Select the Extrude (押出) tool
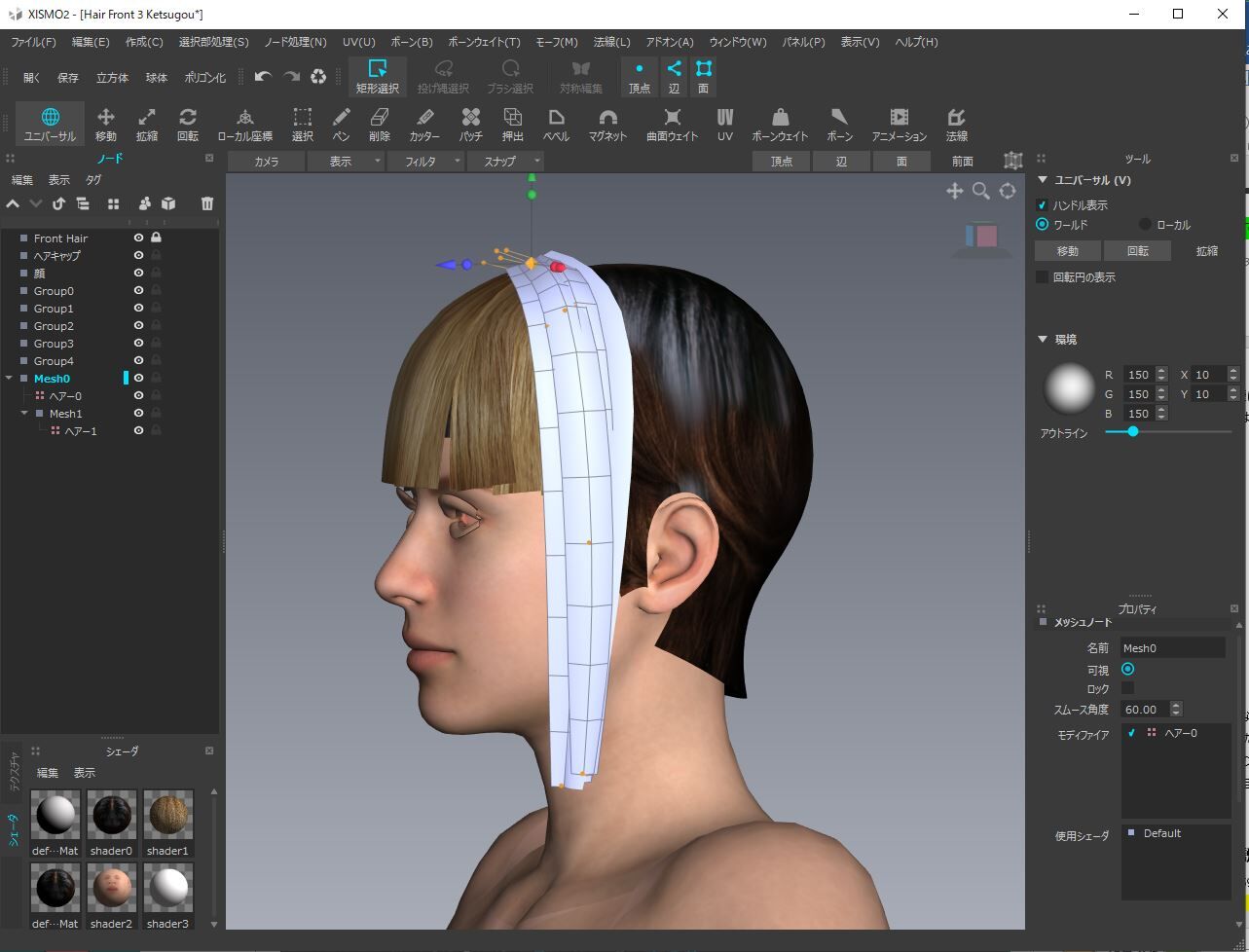 click(513, 125)
